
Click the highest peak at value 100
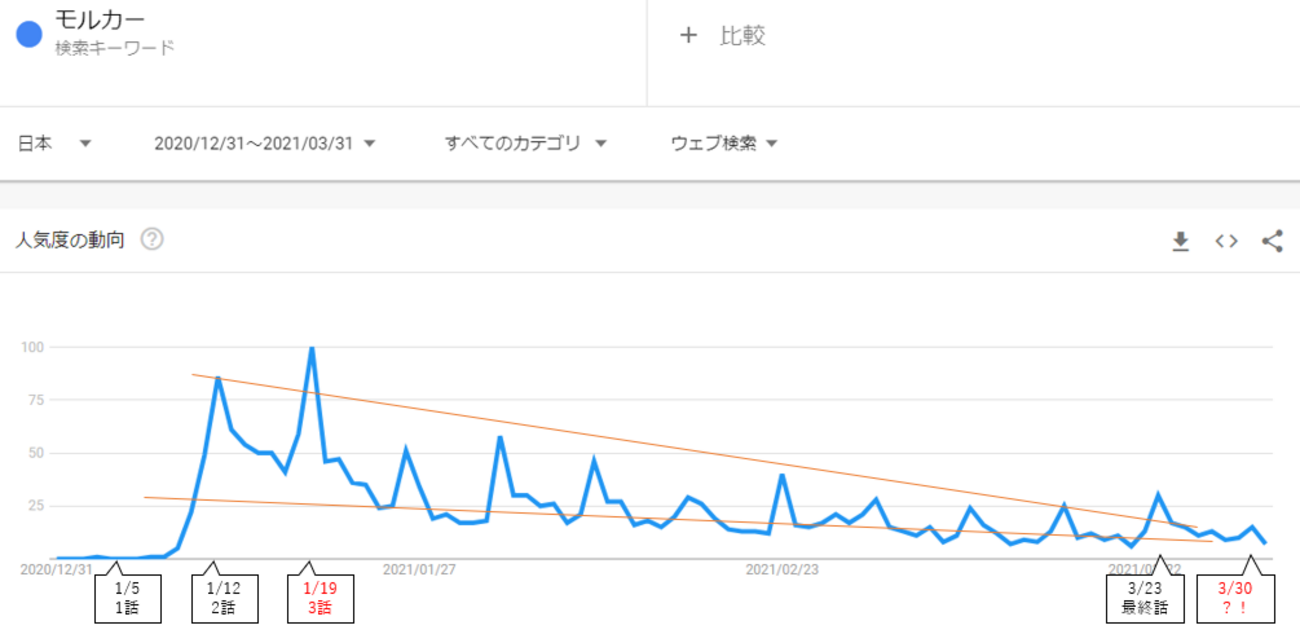click(312, 349)
